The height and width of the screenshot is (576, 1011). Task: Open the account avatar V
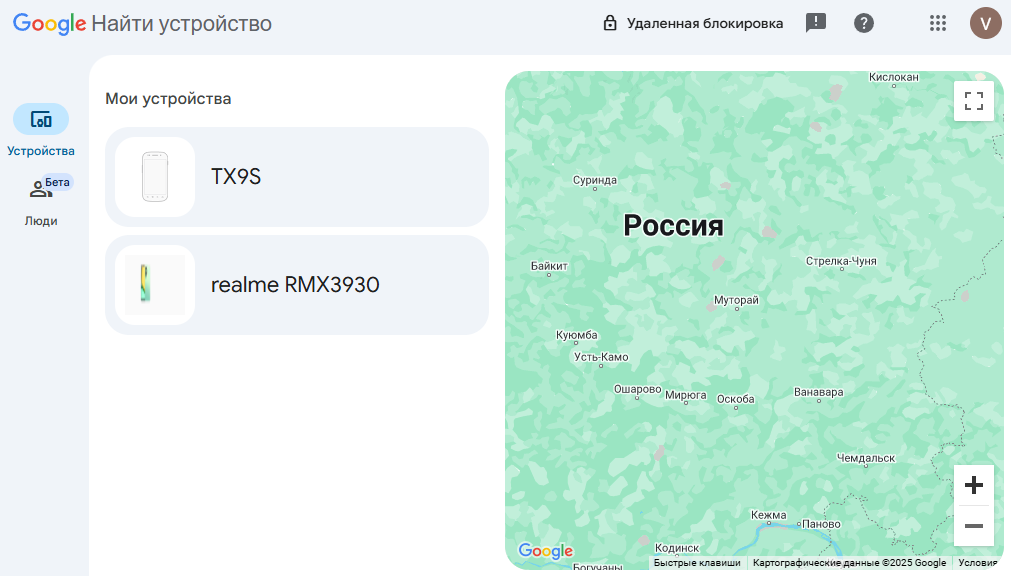pos(985,23)
